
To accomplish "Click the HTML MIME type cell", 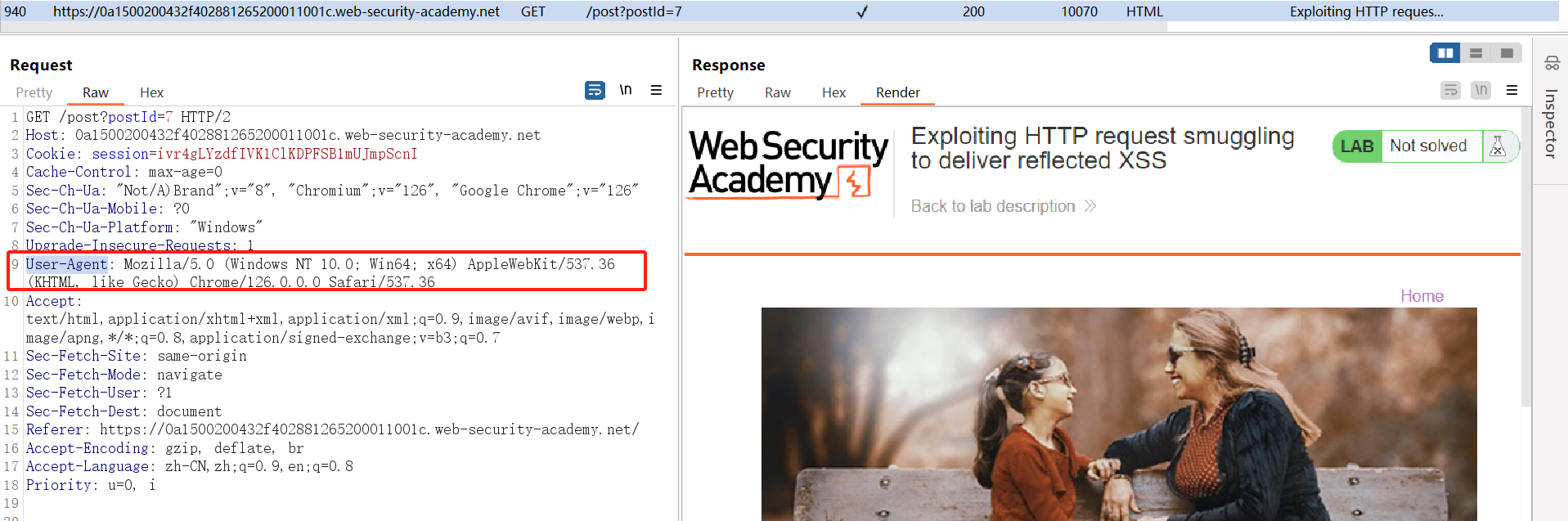I will (1144, 11).
